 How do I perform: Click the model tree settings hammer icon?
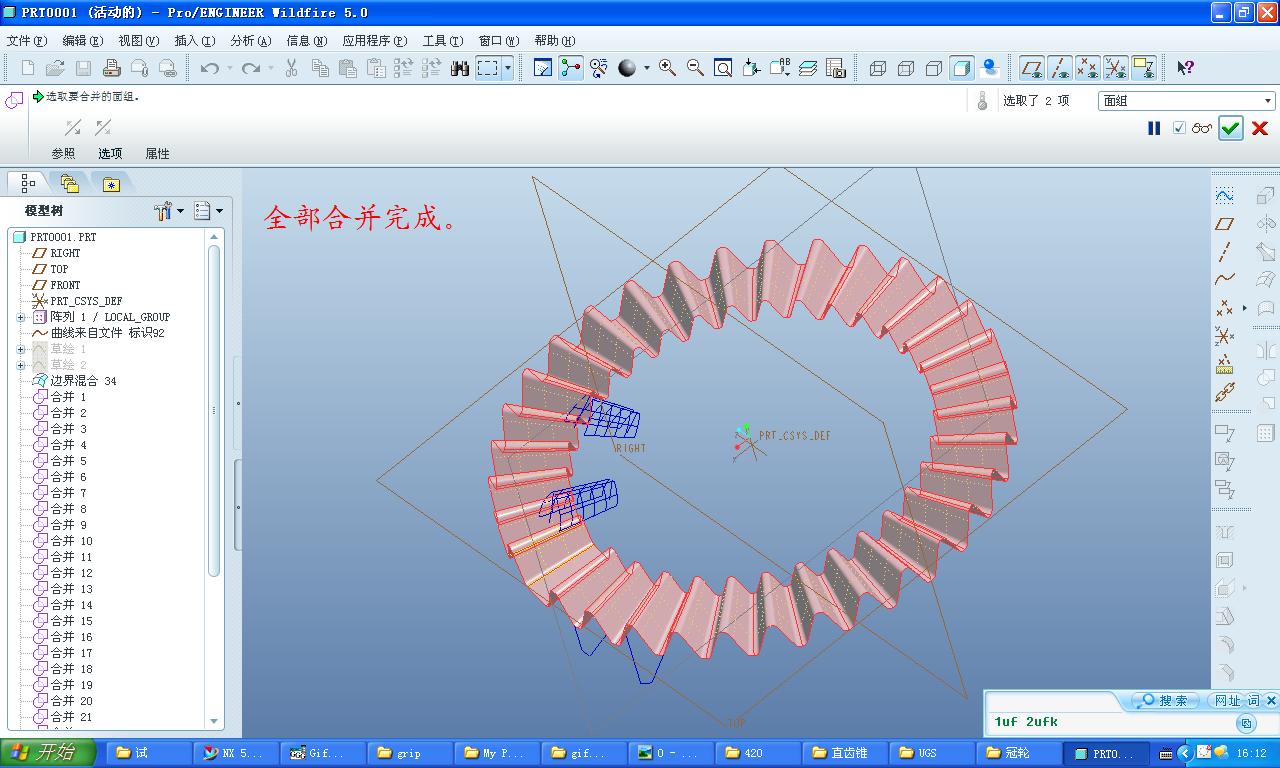click(x=163, y=211)
